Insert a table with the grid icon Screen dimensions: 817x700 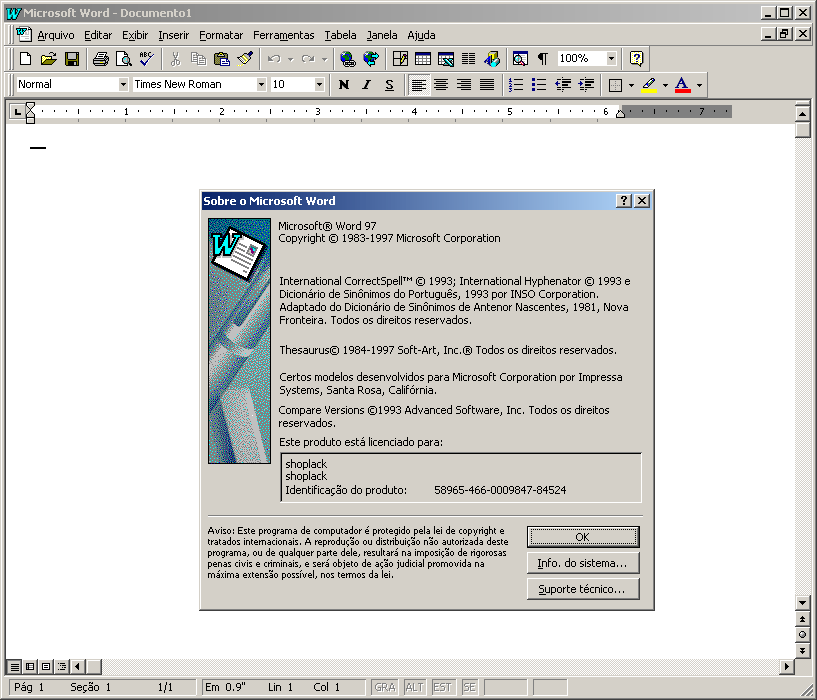pyautogui.click(x=423, y=59)
